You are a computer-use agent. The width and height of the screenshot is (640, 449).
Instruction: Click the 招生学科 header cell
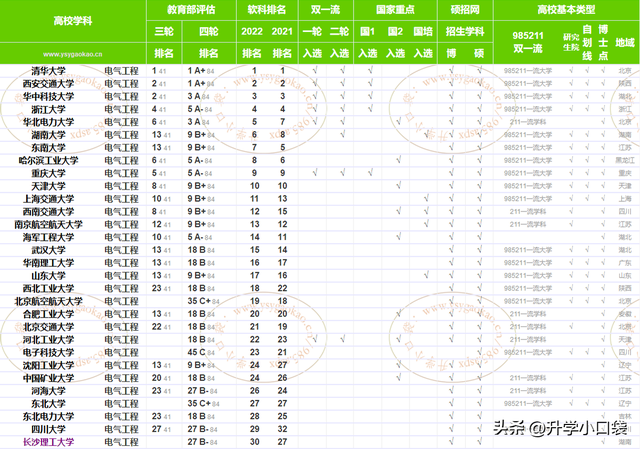465,31
